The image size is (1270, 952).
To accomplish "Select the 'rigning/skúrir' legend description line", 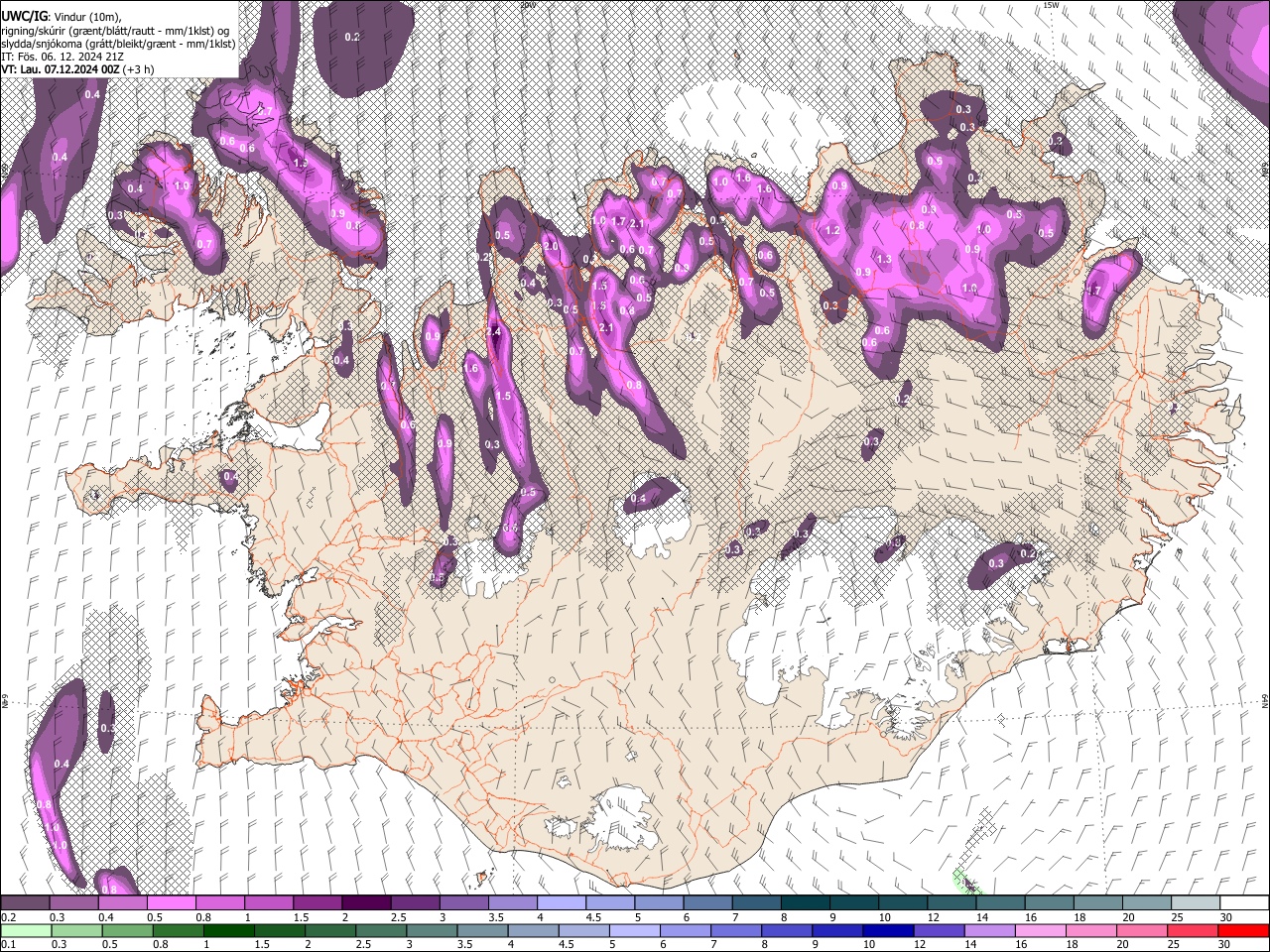I will click(114, 31).
